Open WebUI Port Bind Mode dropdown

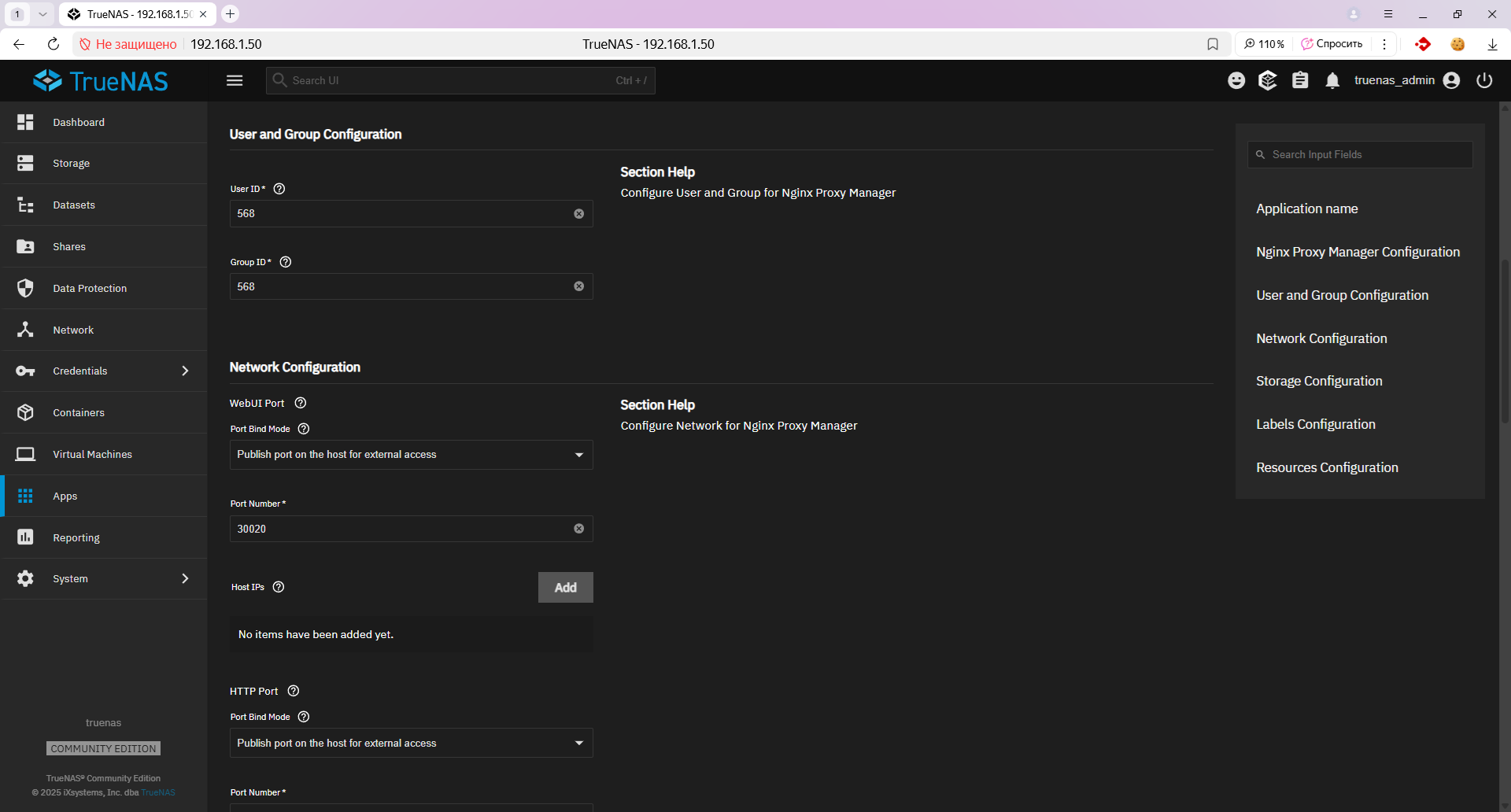point(411,455)
